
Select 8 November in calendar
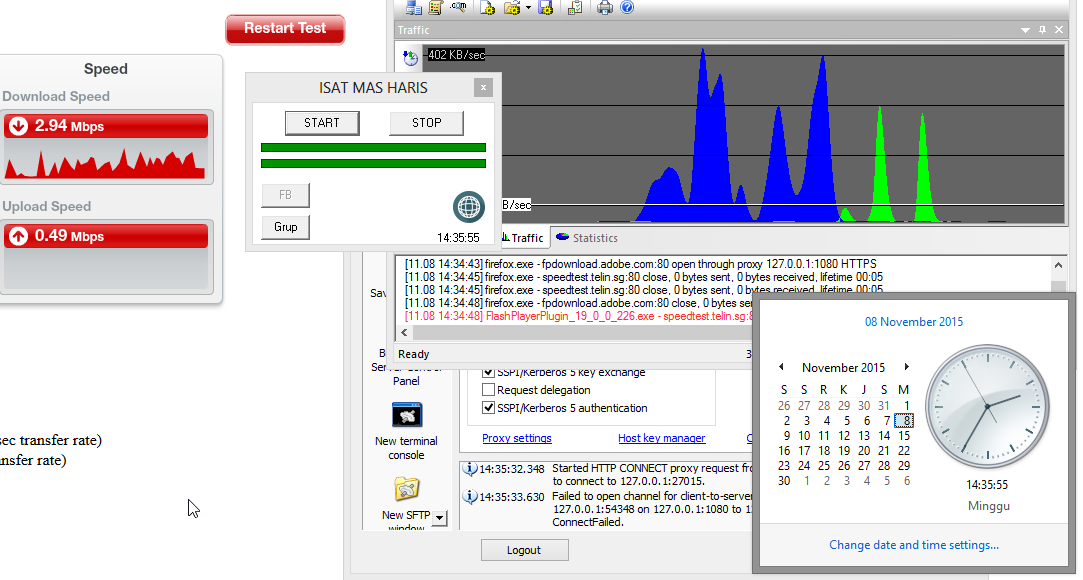tap(904, 420)
